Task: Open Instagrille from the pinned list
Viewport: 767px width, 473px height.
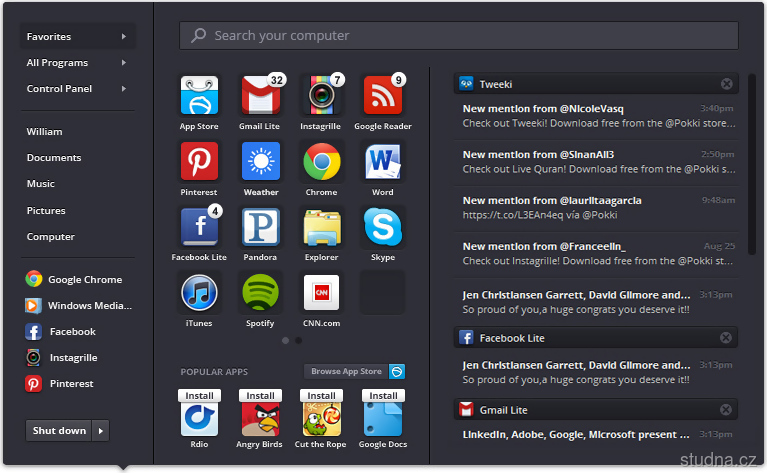Action: (62, 358)
